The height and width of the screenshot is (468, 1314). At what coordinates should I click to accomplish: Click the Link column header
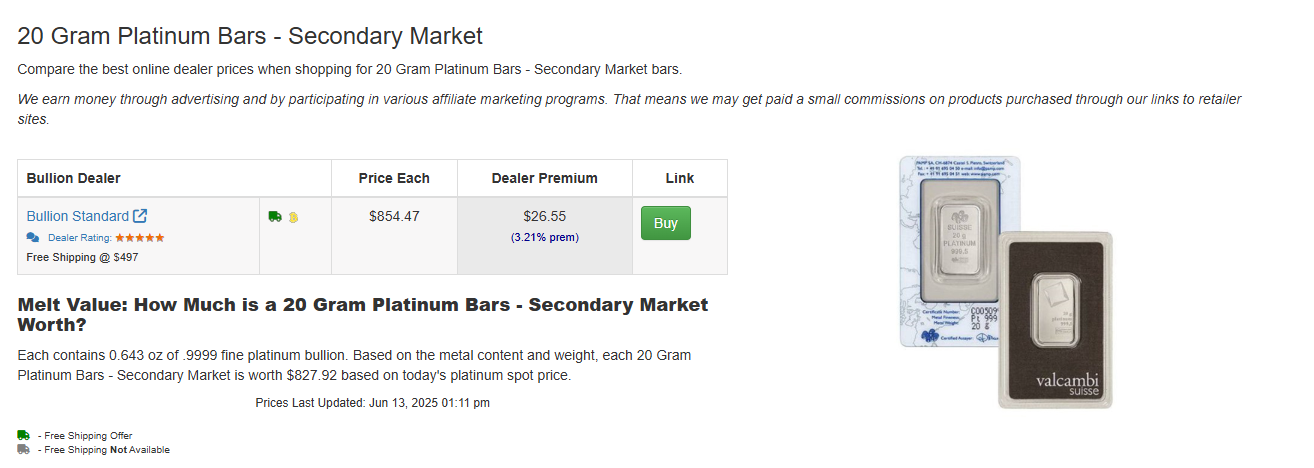click(680, 178)
